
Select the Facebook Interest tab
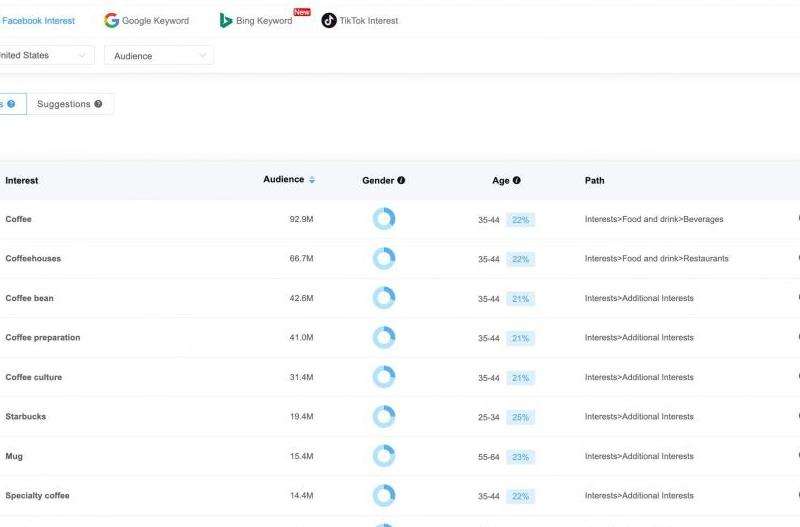point(38,21)
